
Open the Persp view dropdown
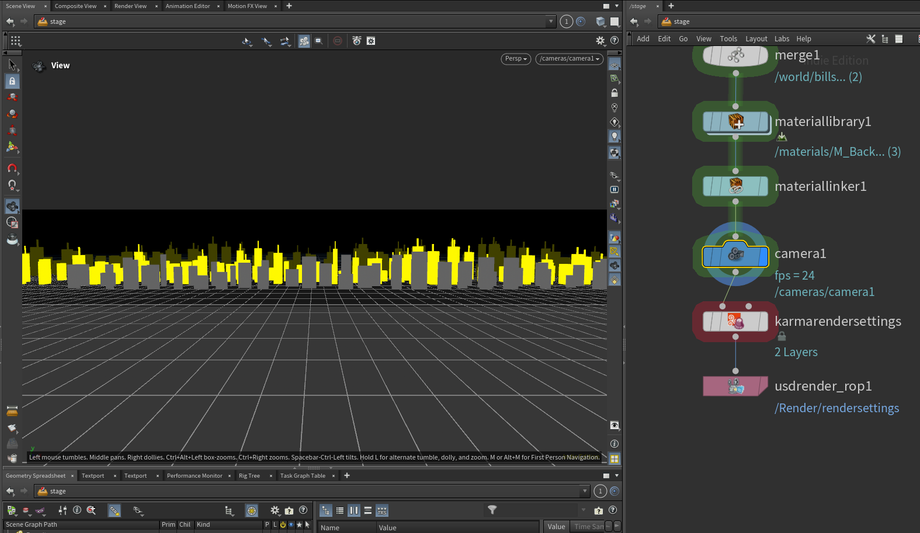(x=516, y=59)
